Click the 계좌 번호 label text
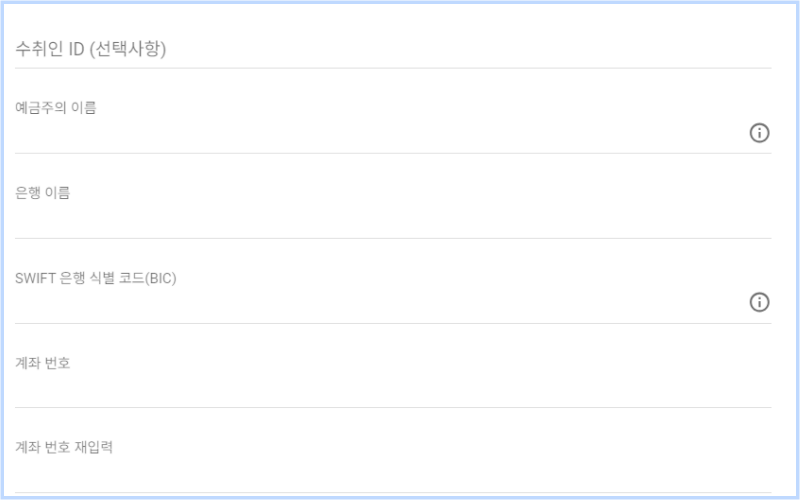 pyautogui.click(x=42, y=363)
